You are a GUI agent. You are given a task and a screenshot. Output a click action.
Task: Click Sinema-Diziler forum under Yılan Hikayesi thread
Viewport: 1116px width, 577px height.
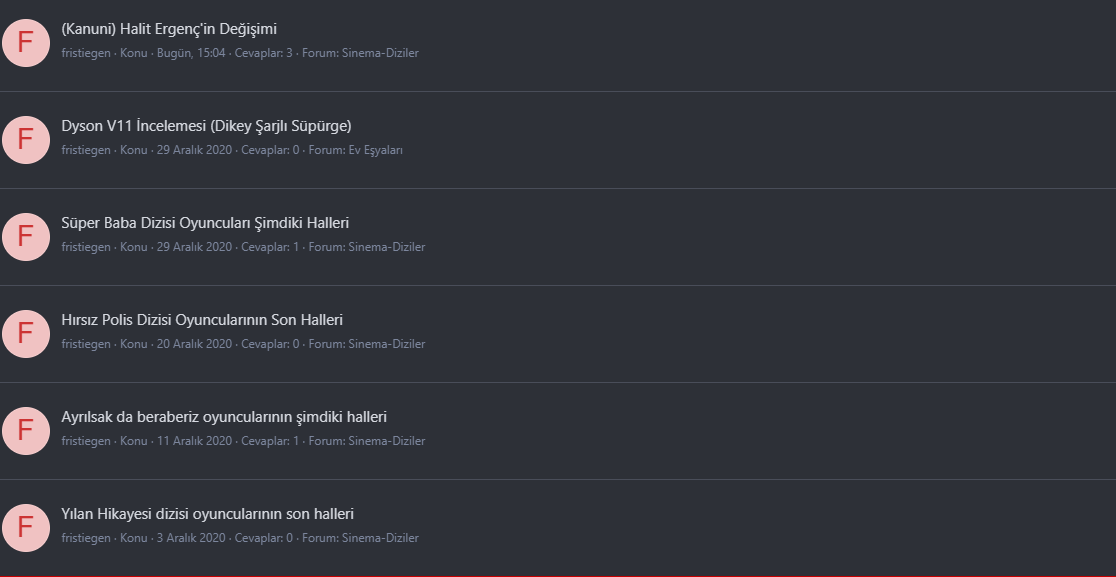point(380,538)
